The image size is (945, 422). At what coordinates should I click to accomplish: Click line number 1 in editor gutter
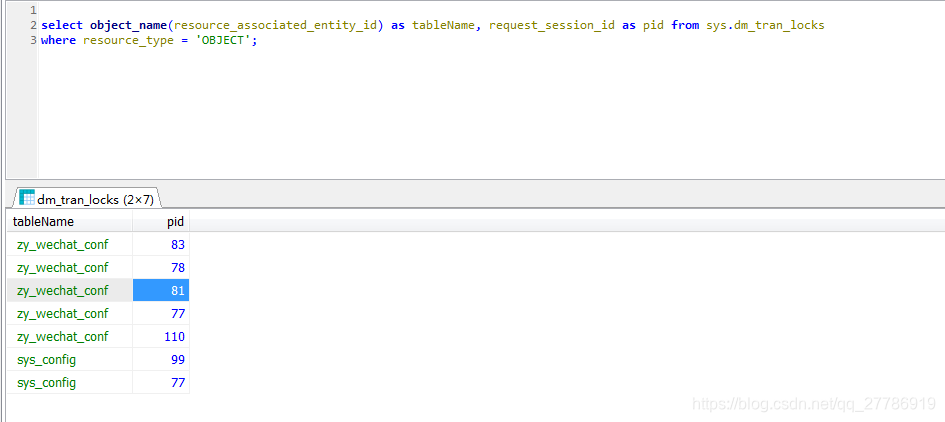(33, 10)
